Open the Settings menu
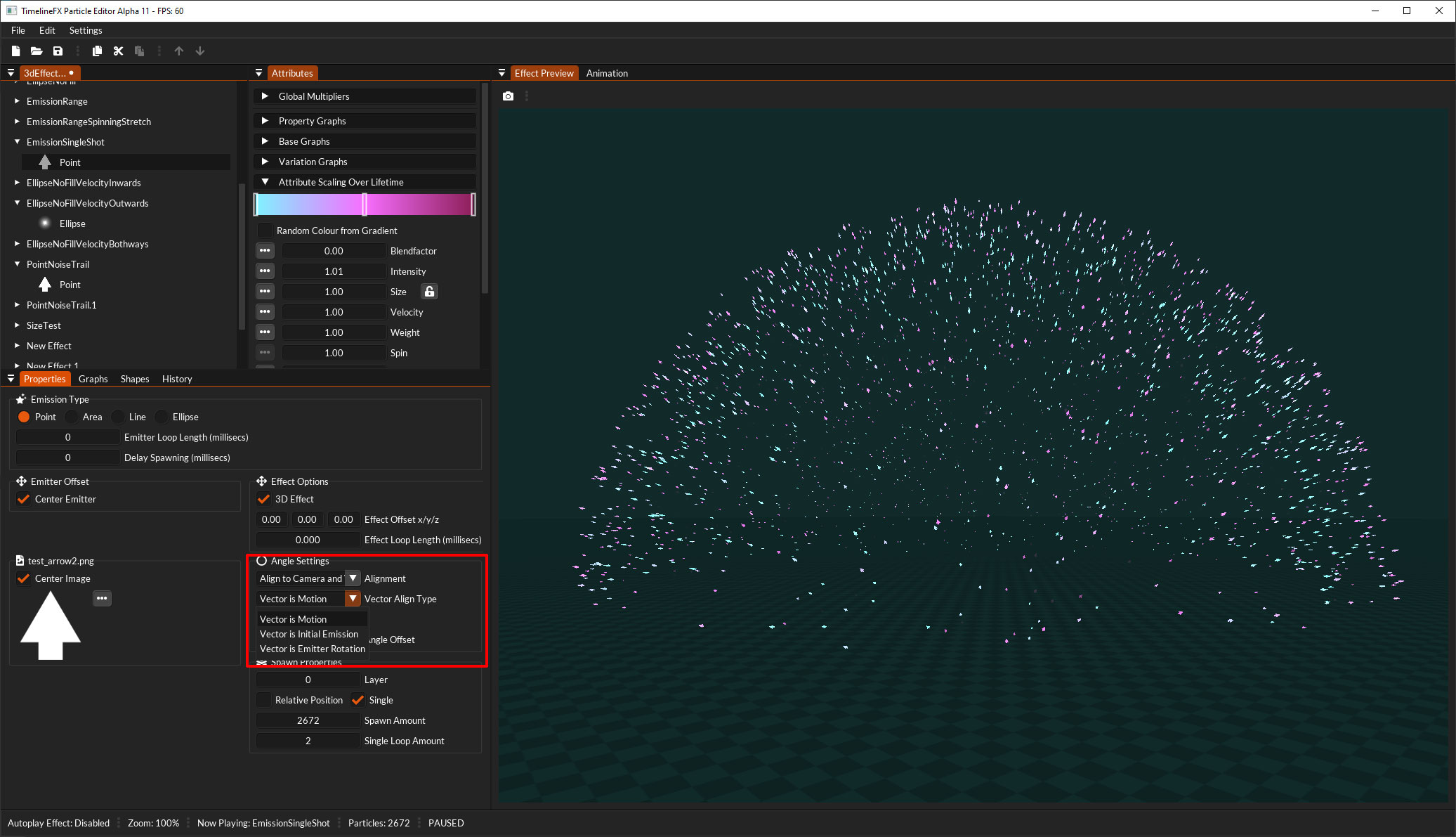This screenshot has height=837, width=1456. pyautogui.click(x=86, y=30)
